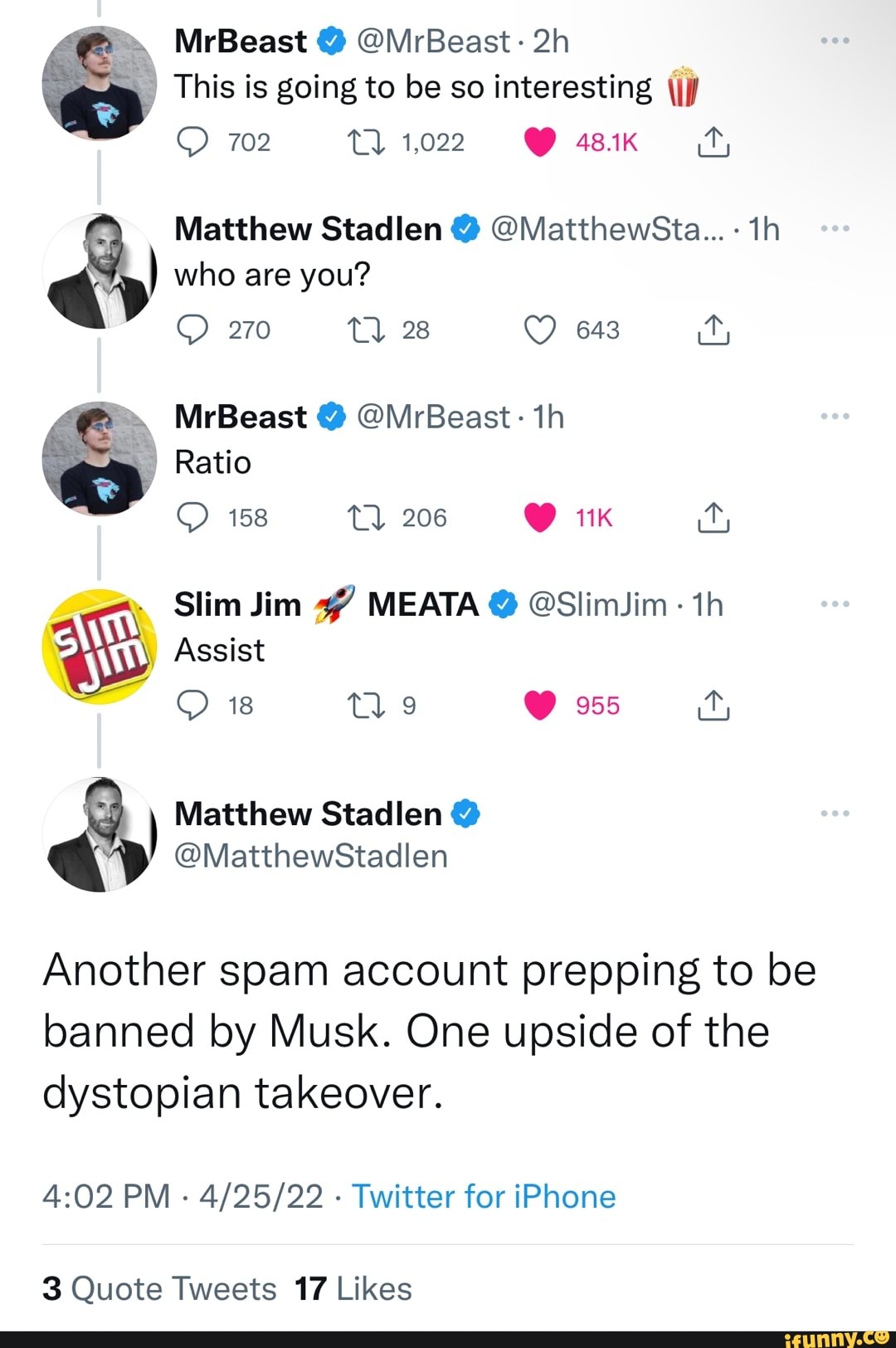The width and height of the screenshot is (896, 1348).
Task: Open the more options menu on the final Stadlen tweet
Action: coord(835,813)
